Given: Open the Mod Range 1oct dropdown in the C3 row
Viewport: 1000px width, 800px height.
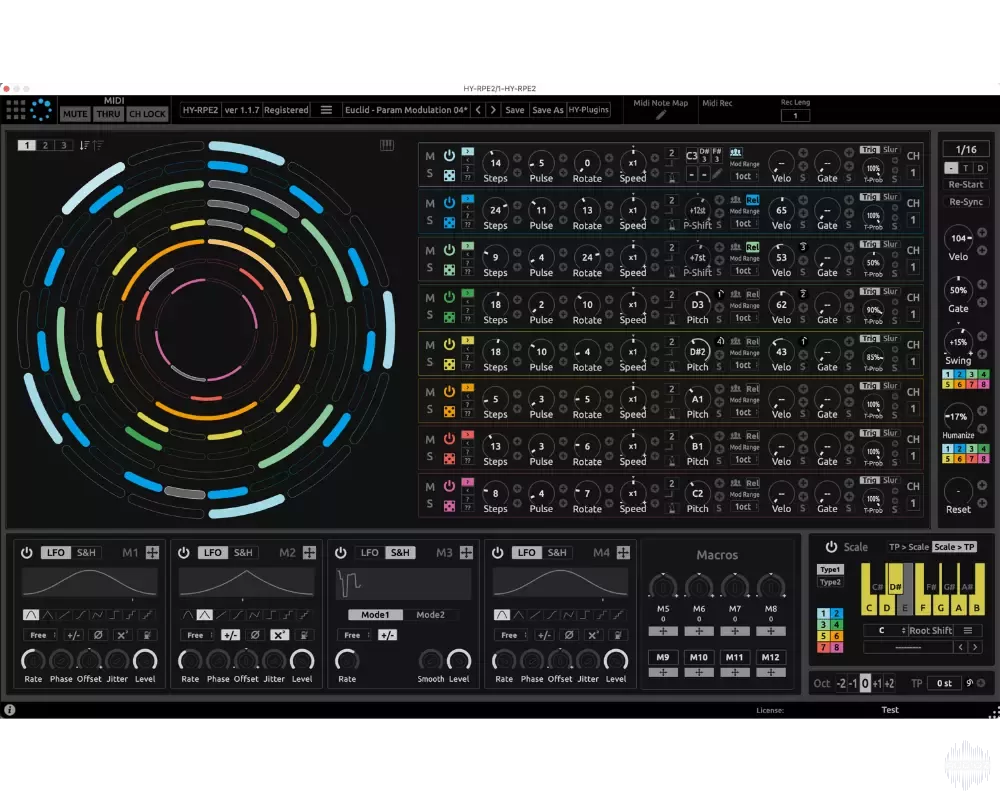Looking at the screenshot, I should (744, 176).
